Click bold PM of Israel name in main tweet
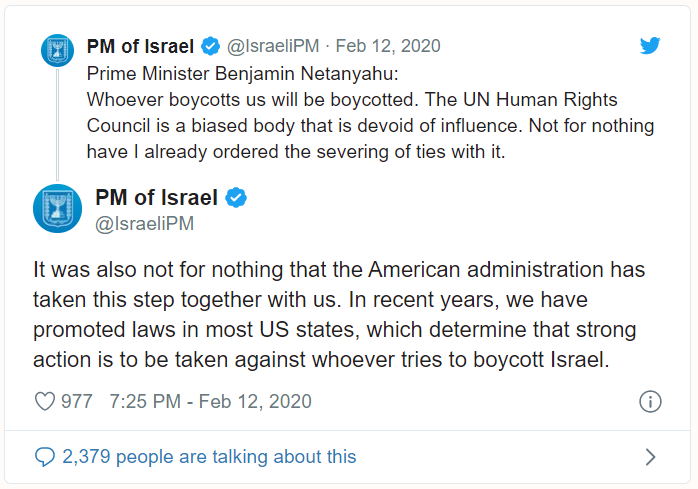698x489 pixels. 156,197
